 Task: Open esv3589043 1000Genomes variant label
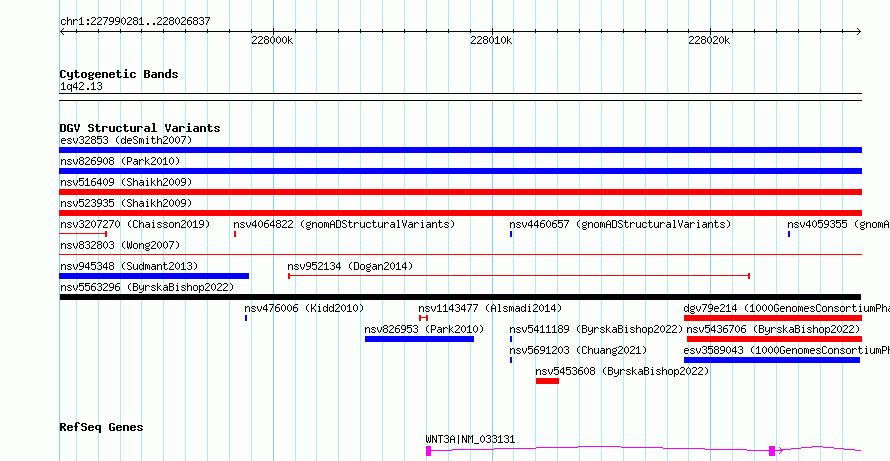coord(787,350)
